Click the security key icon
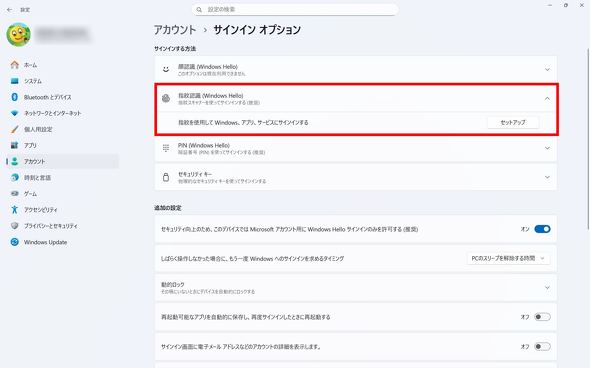 click(166, 177)
